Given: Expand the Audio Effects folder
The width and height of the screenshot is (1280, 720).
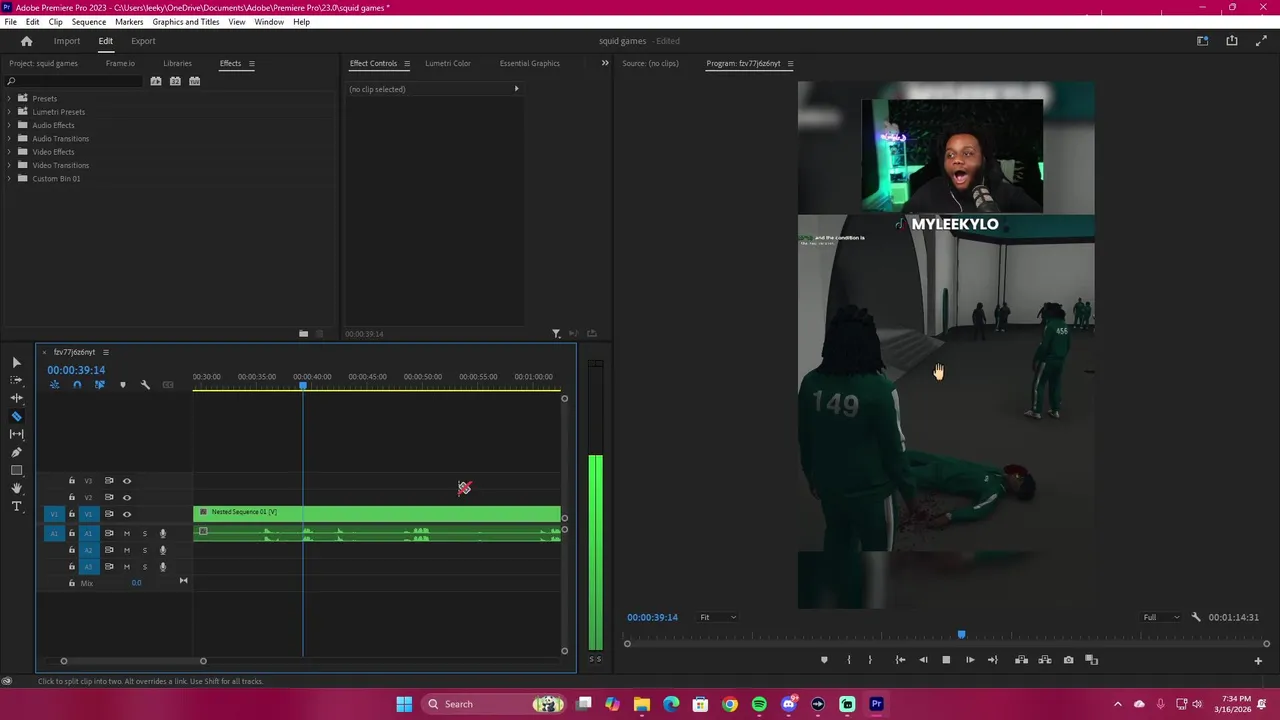Looking at the screenshot, I should point(9,125).
